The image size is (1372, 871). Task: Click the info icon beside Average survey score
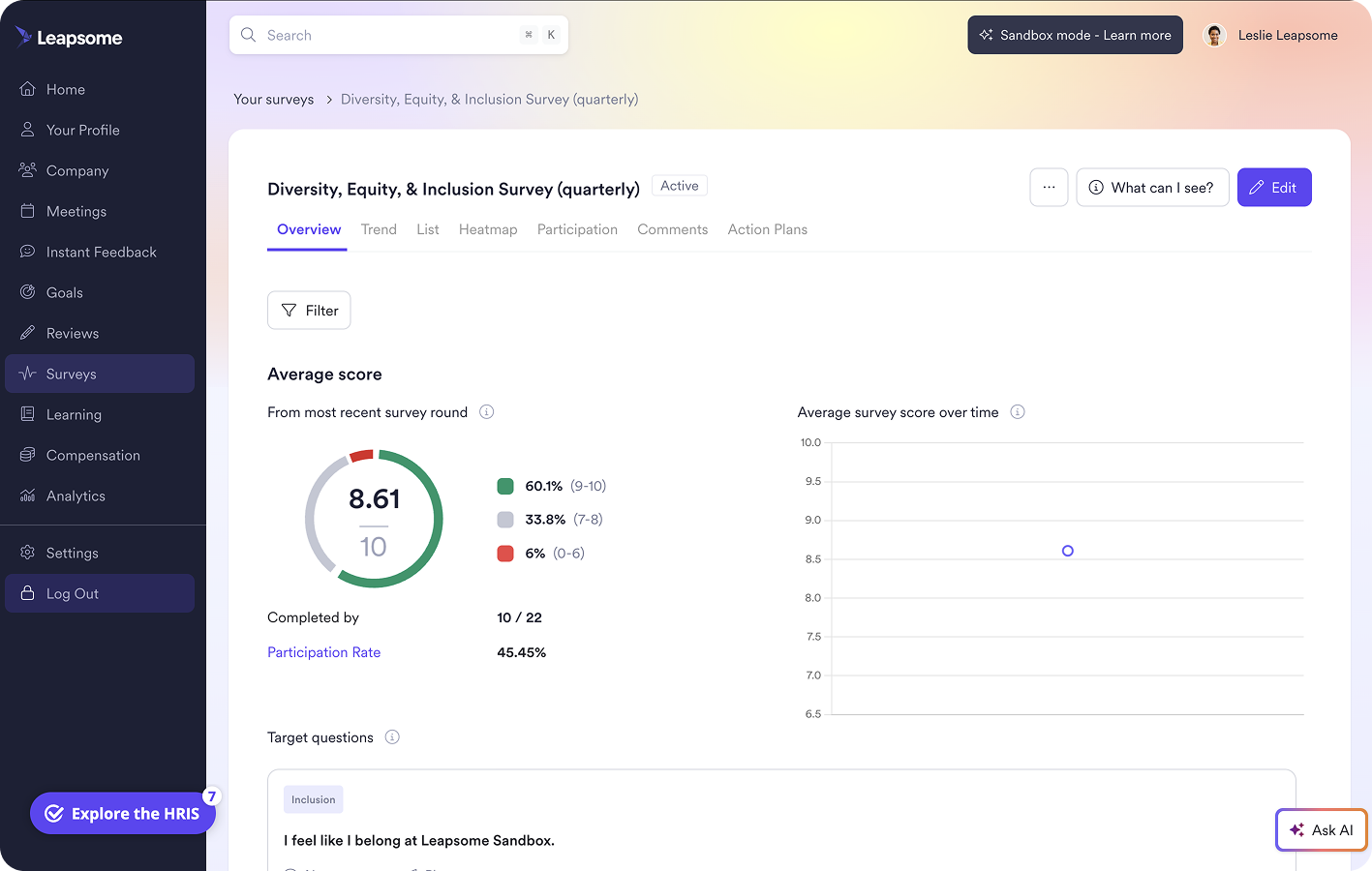click(x=1018, y=411)
